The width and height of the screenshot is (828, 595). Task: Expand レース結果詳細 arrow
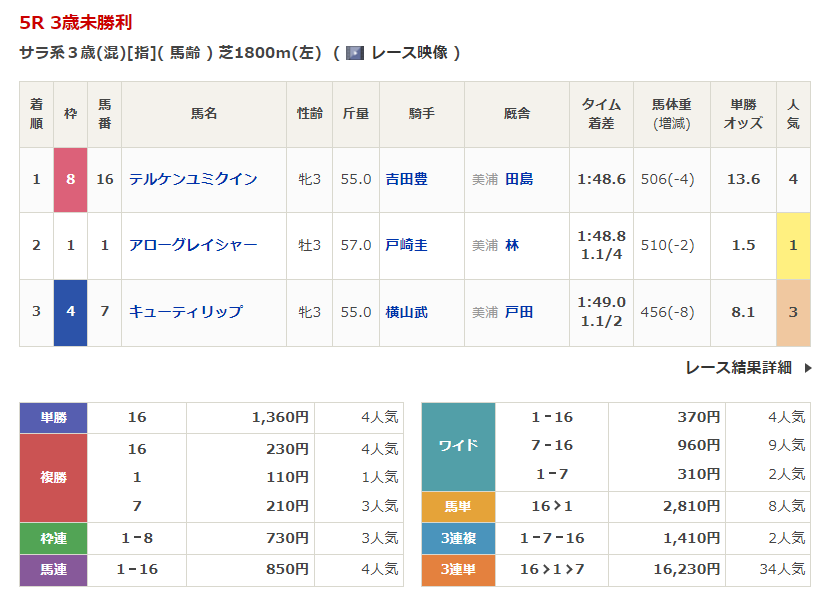click(x=808, y=368)
